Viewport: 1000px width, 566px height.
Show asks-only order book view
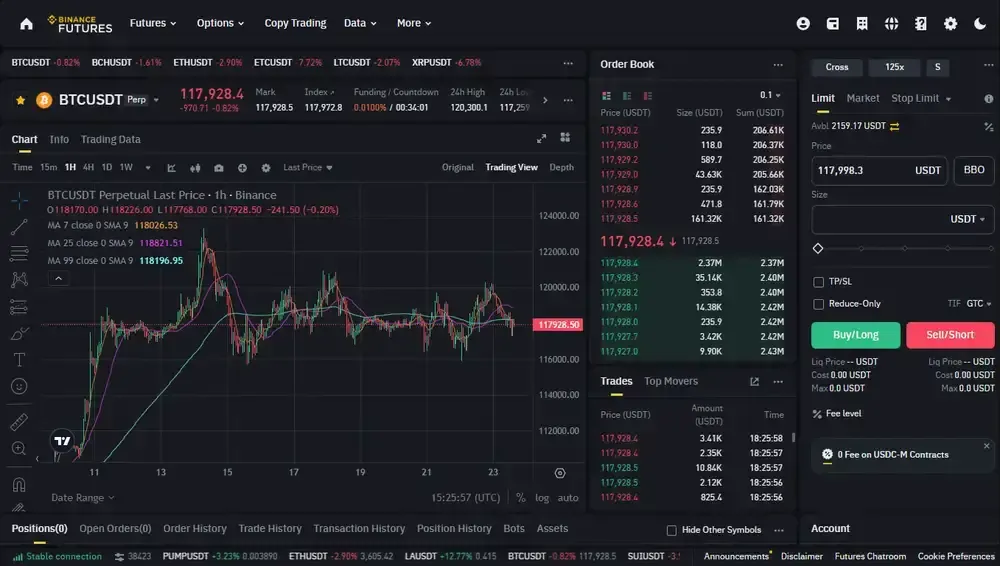coord(647,96)
